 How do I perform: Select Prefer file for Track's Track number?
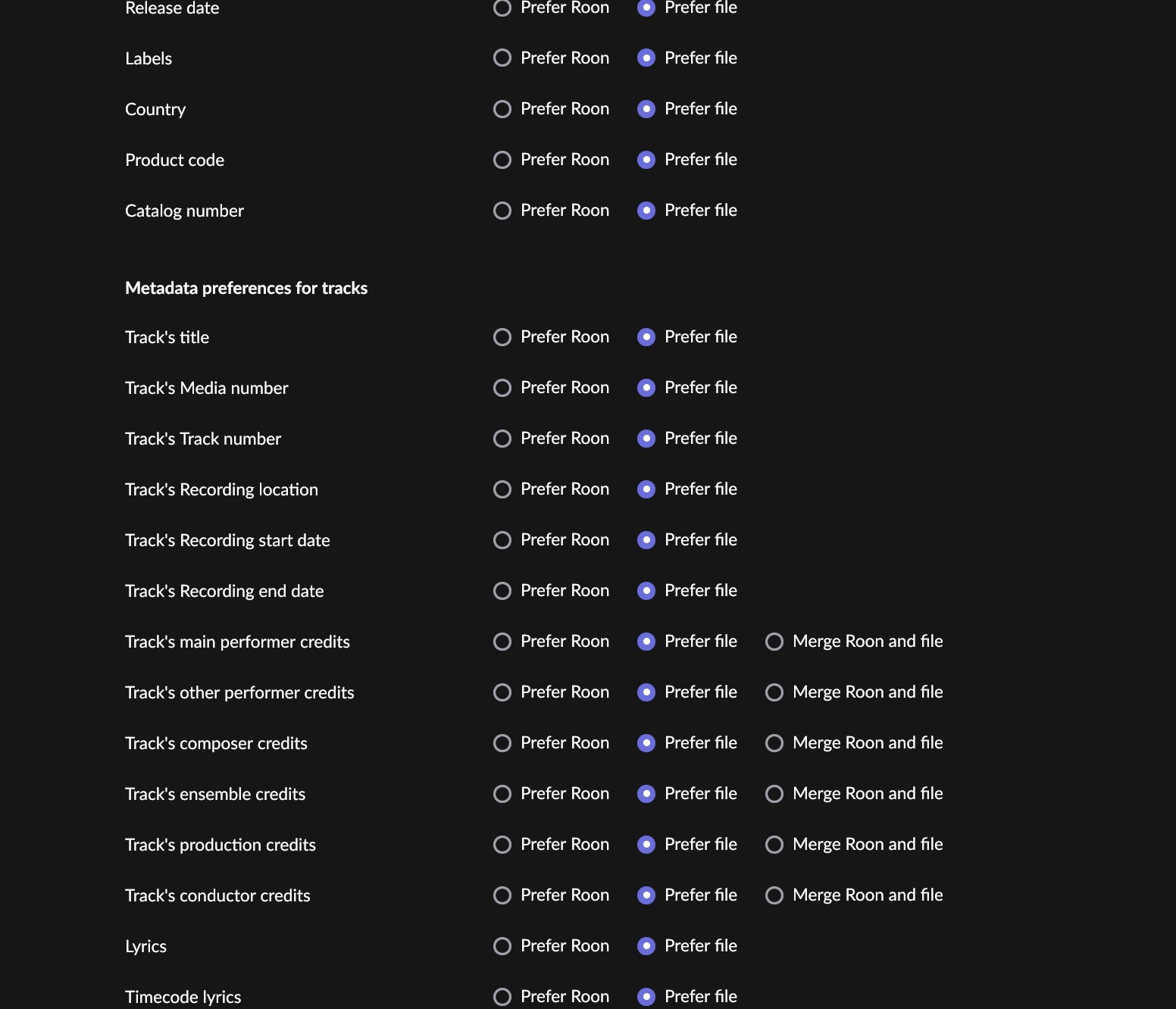click(x=646, y=439)
